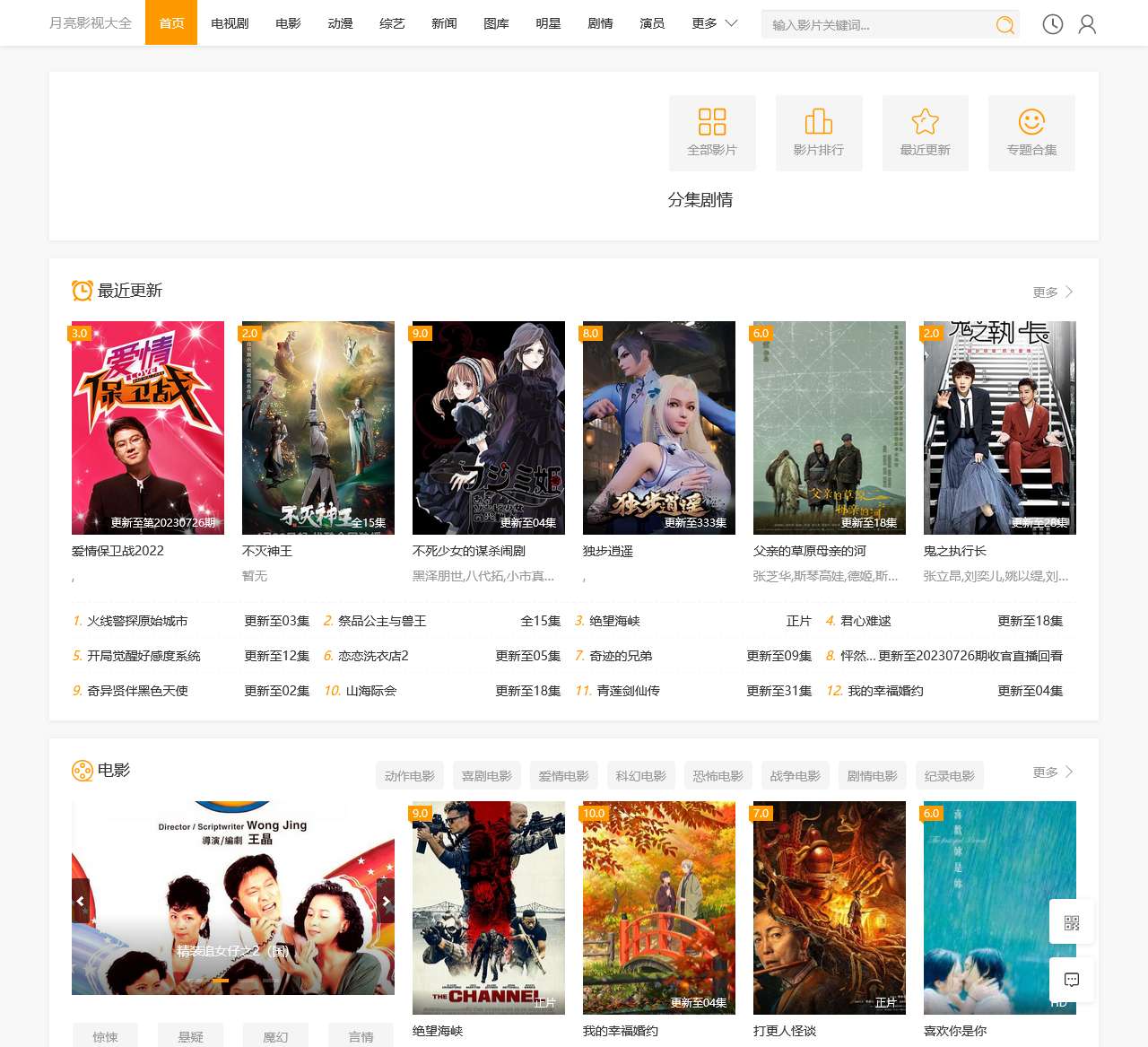Open 父亲的草原母亲的河 poster thumbnail

(830, 428)
